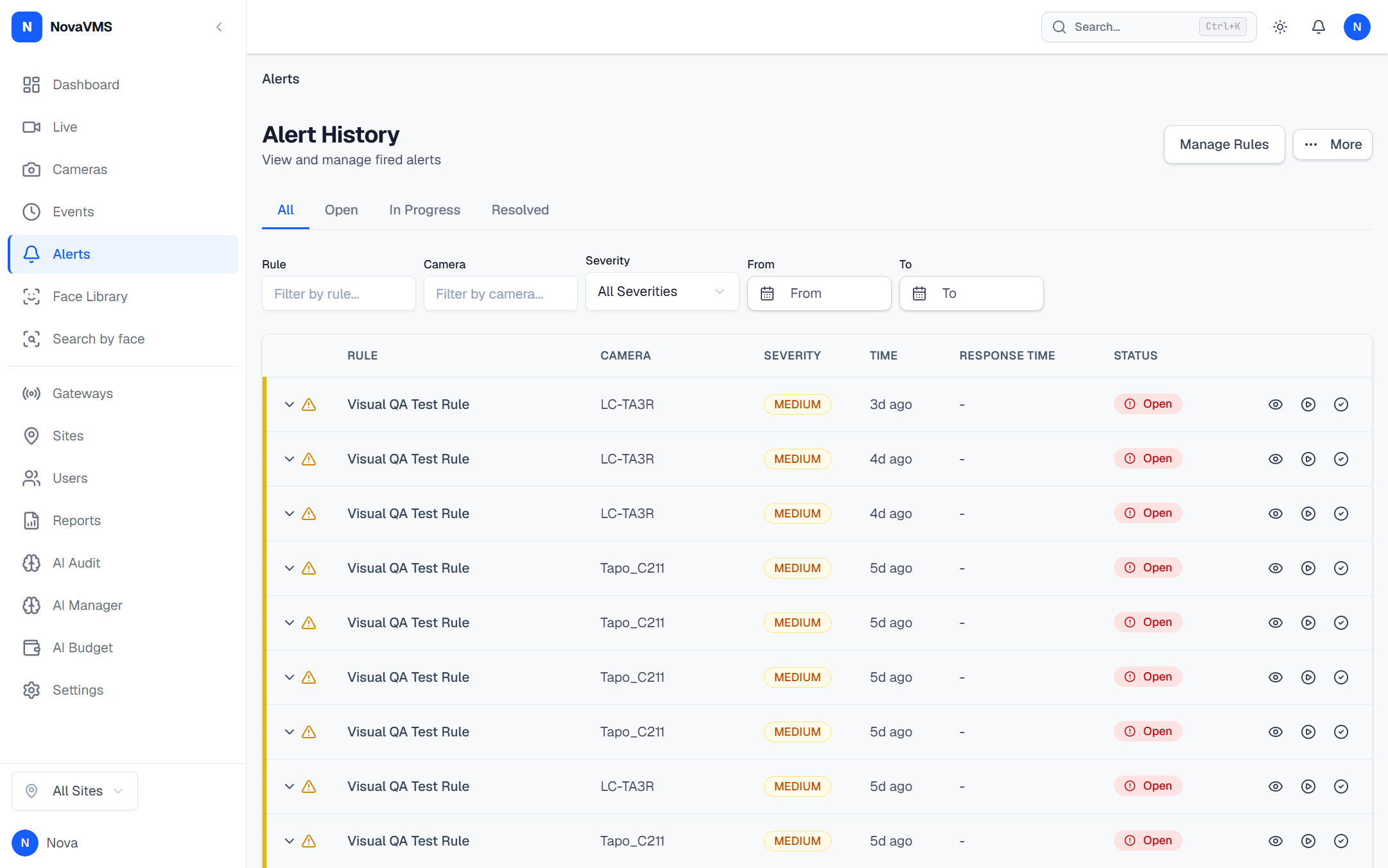
Task: Open the All Sites selector
Action: point(74,791)
